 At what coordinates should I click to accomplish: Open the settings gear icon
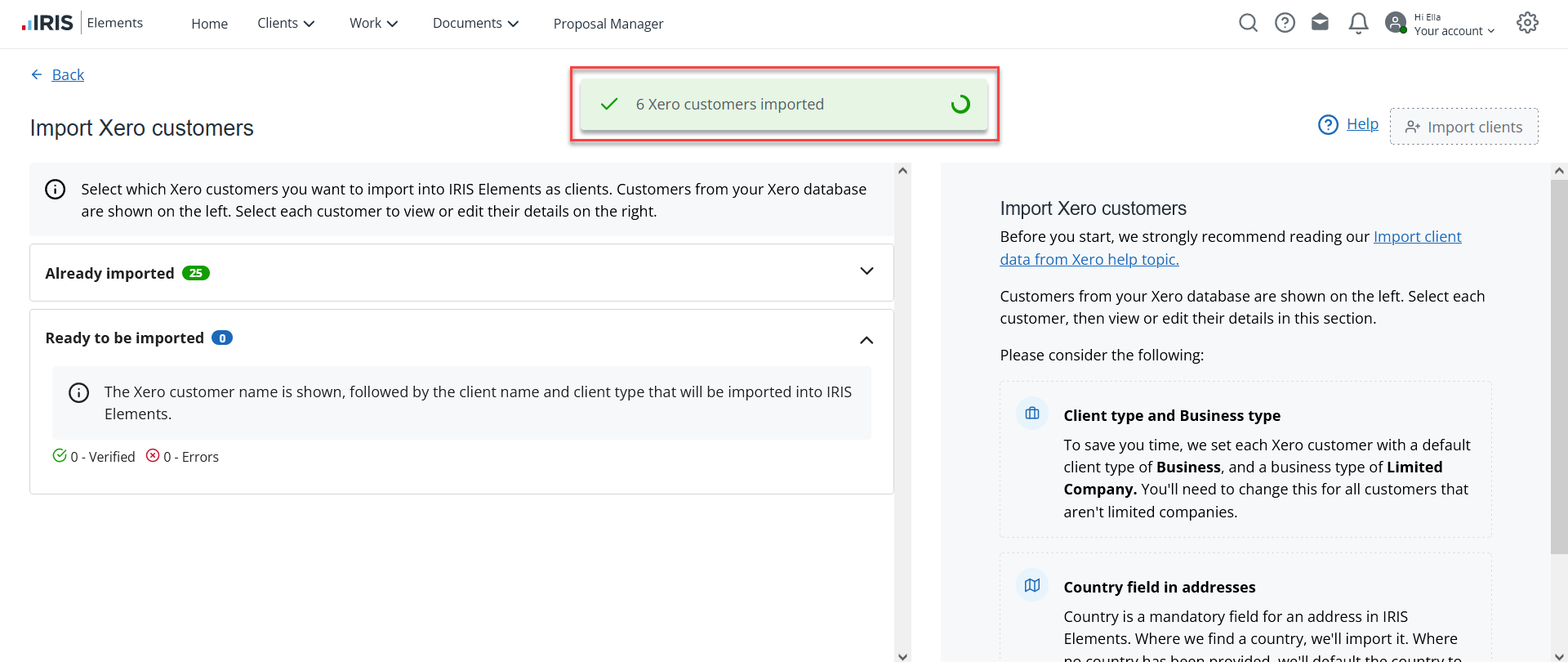click(1527, 23)
